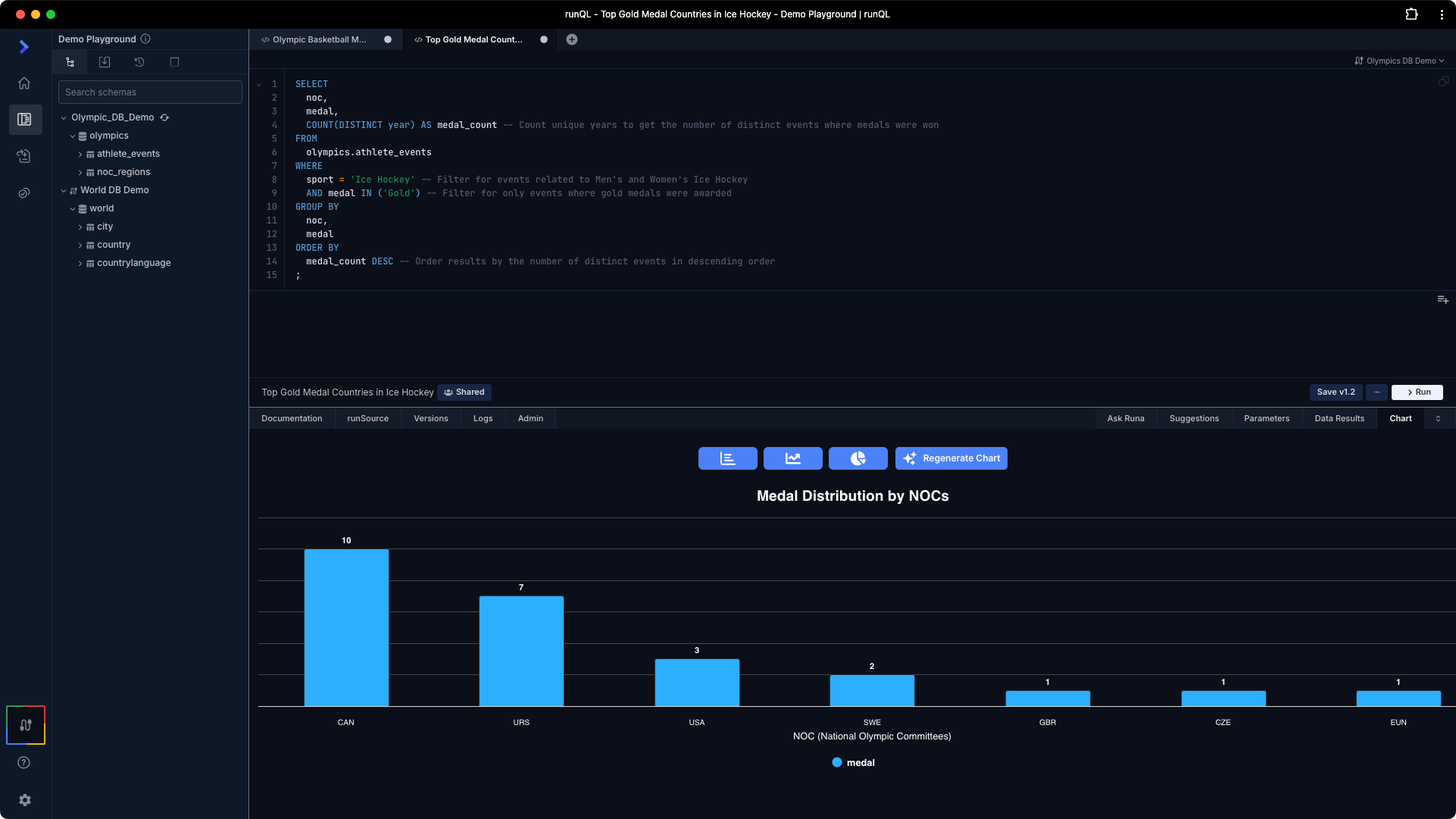Click the data sources icon with colored border
Screen dimensions: 1456x819
pos(26,725)
